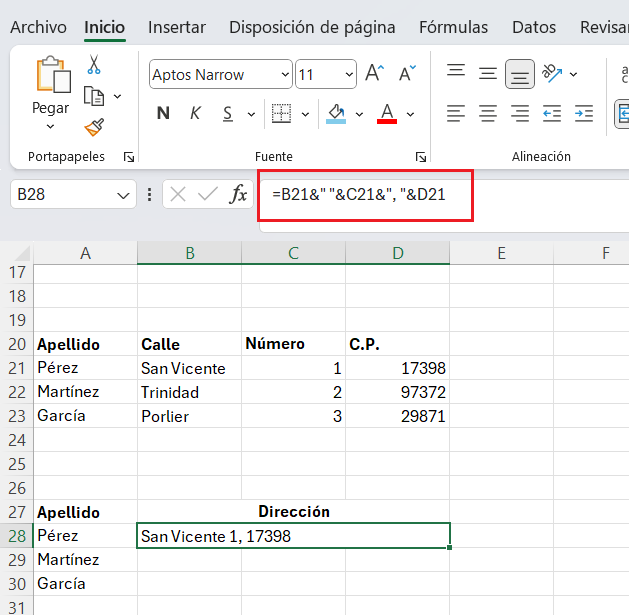Viewport: 629px width, 615px height.
Task: Decrease font size with small A icon
Action: (407, 73)
